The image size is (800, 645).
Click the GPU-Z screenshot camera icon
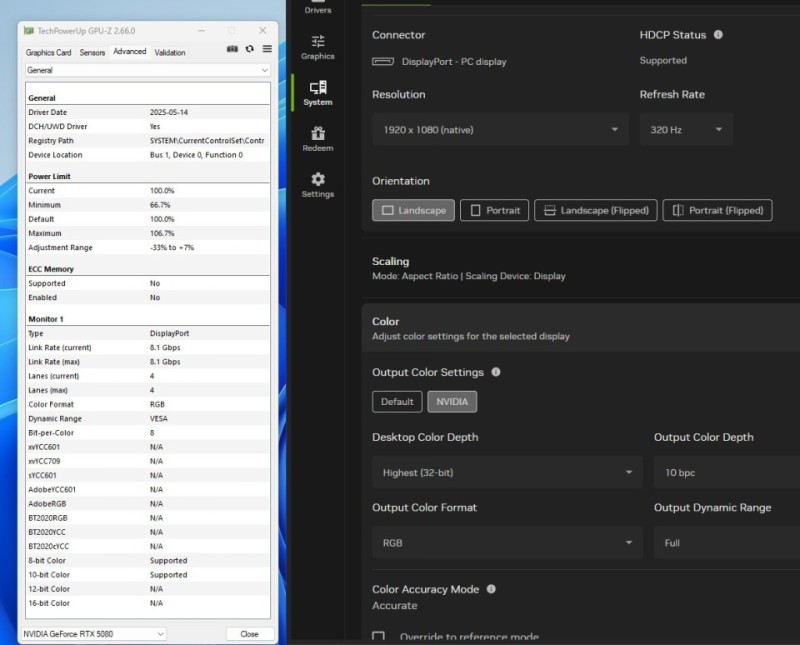(232, 49)
